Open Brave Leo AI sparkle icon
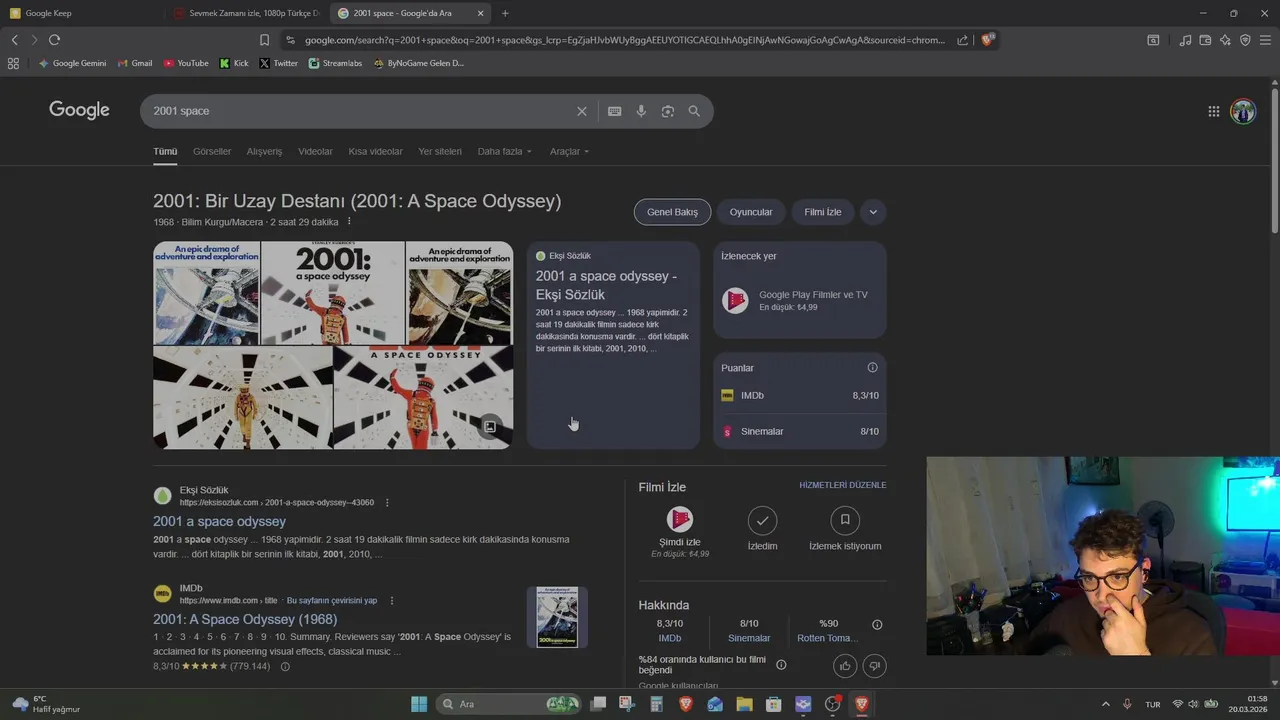This screenshot has height=720, width=1280. click(1225, 40)
